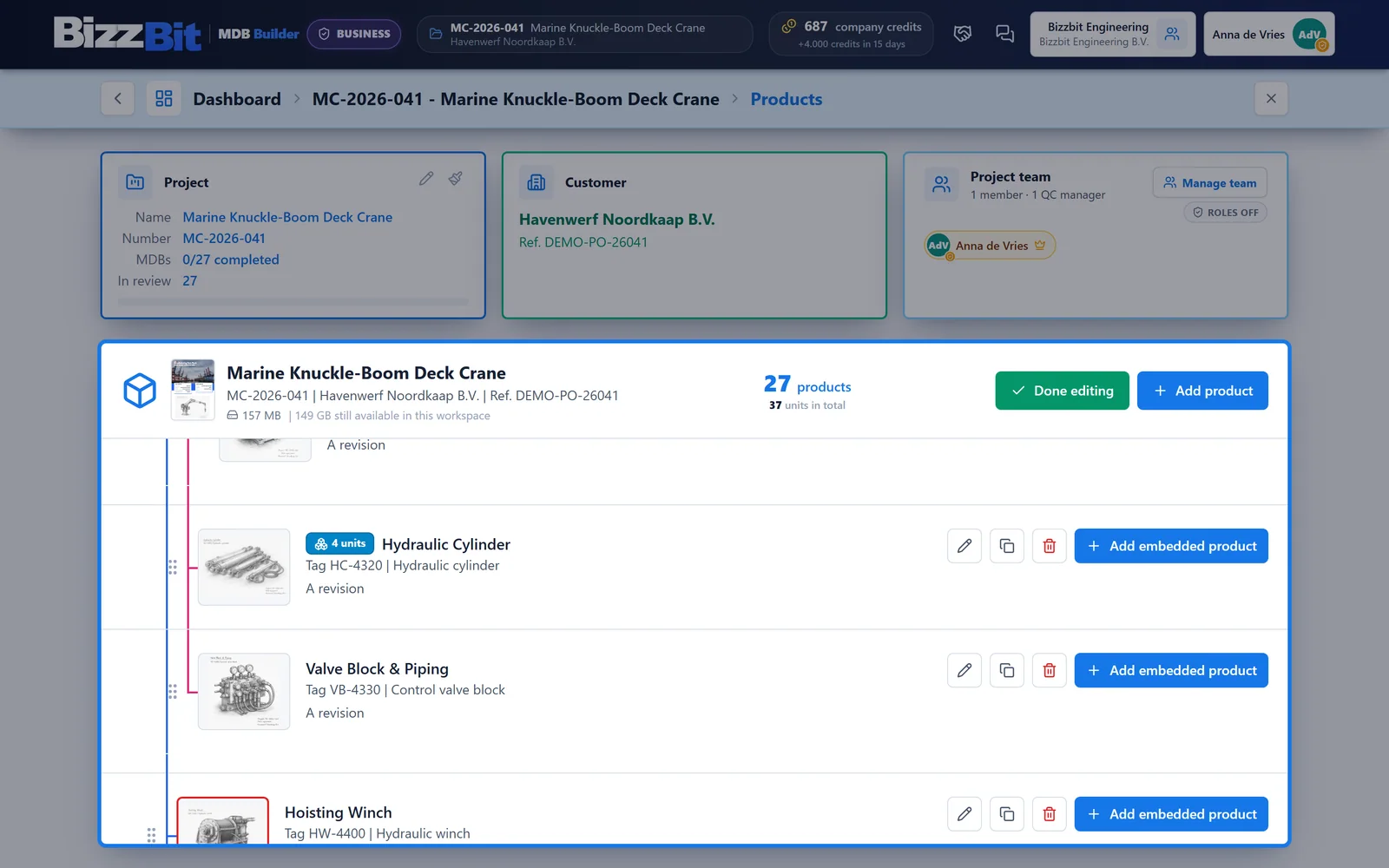Click the handshake icon in top bar
Viewport: 1389px width, 868px height.
coord(962,34)
